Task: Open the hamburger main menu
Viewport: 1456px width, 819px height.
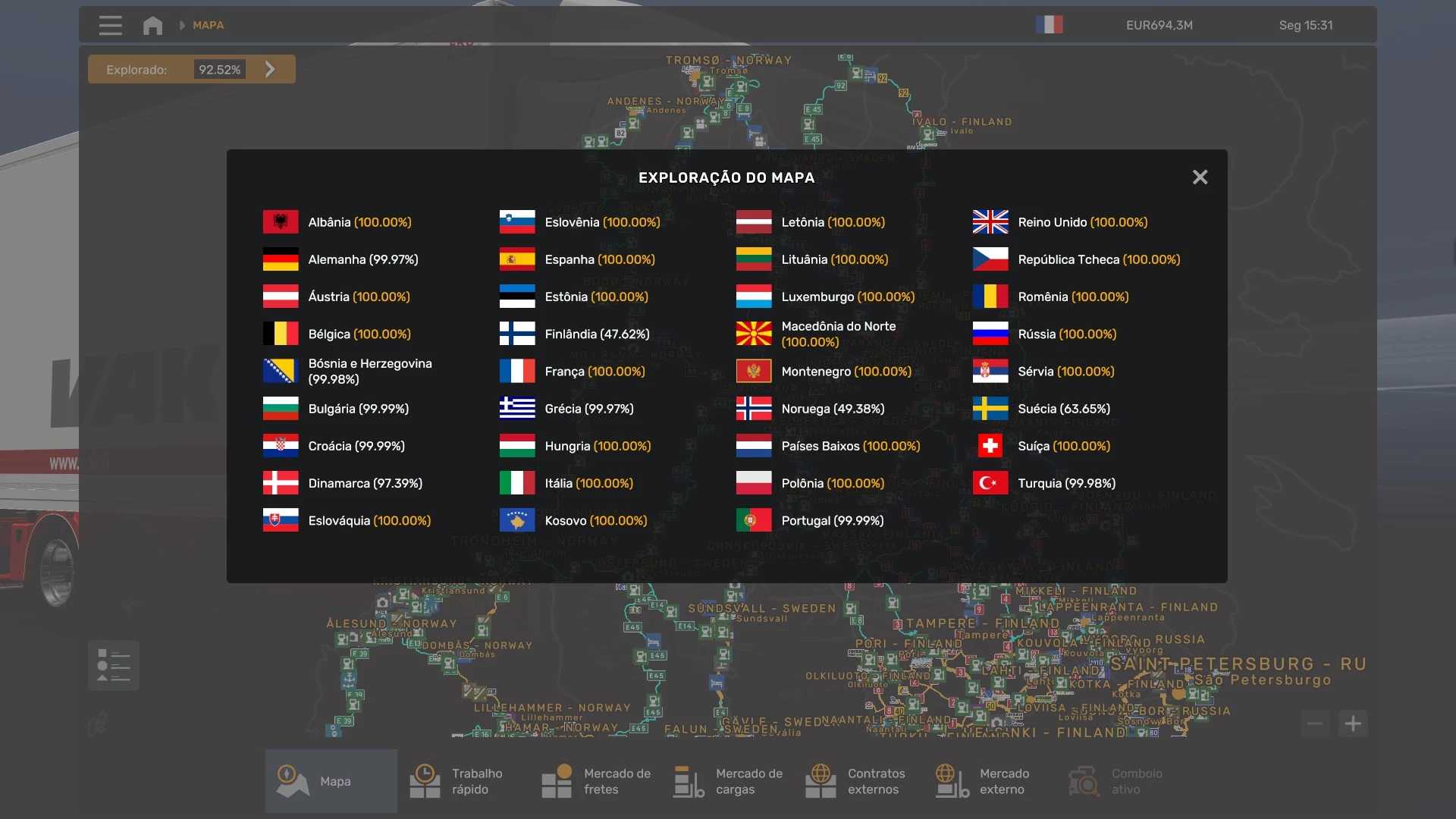Action: coord(110,25)
